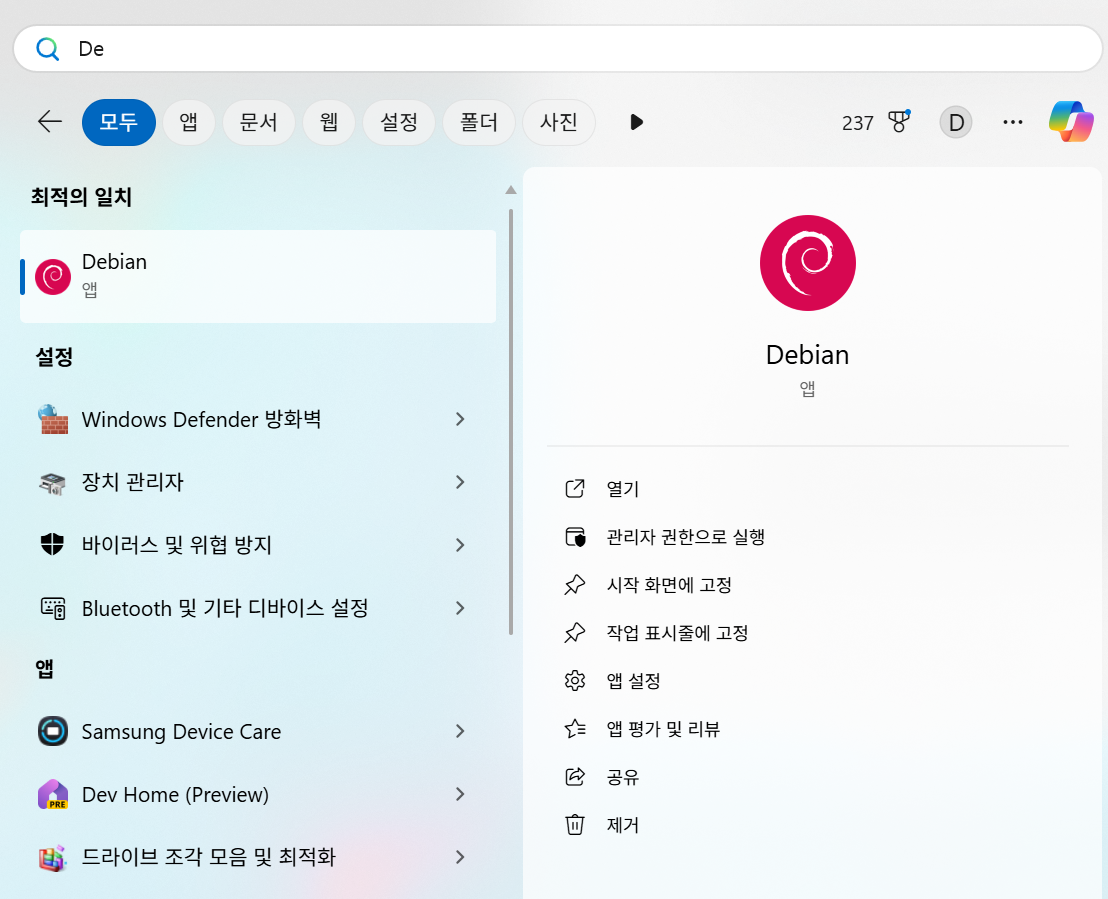Switch to the 웹 filter tab
Viewport: 1108px width, 899px height.
(x=329, y=122)
